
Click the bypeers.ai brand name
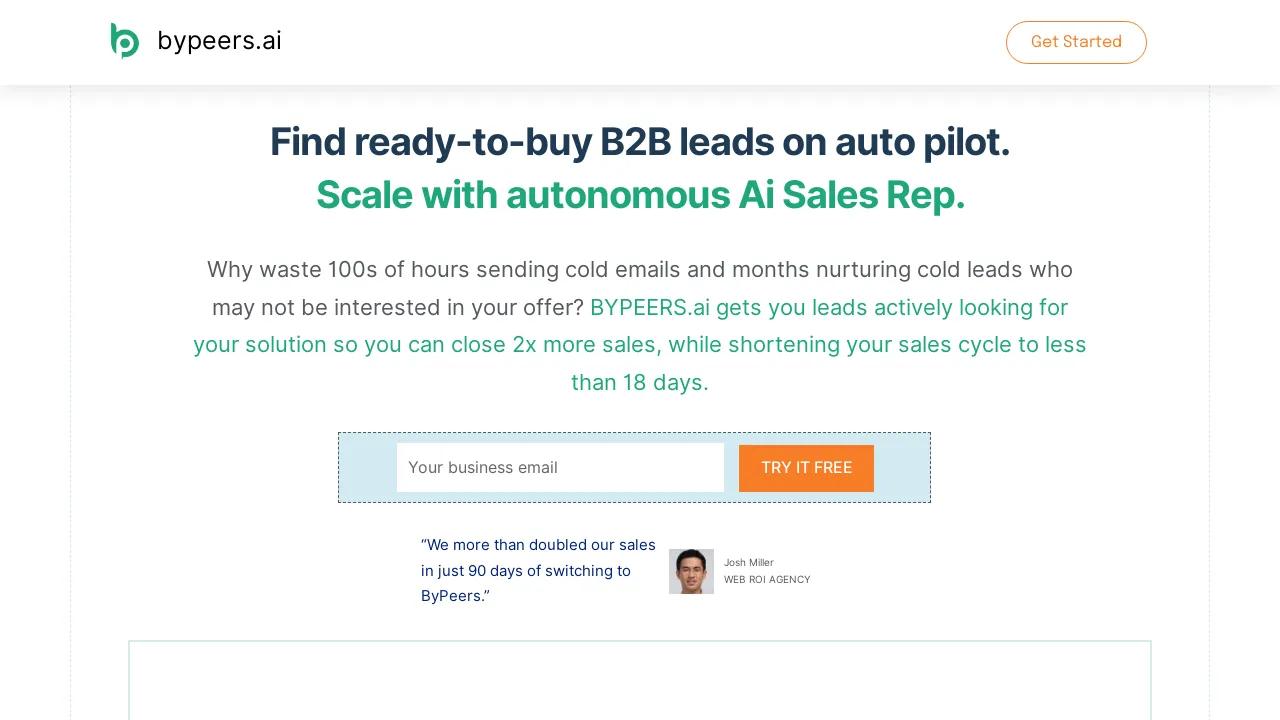click(x=219, y=41)
